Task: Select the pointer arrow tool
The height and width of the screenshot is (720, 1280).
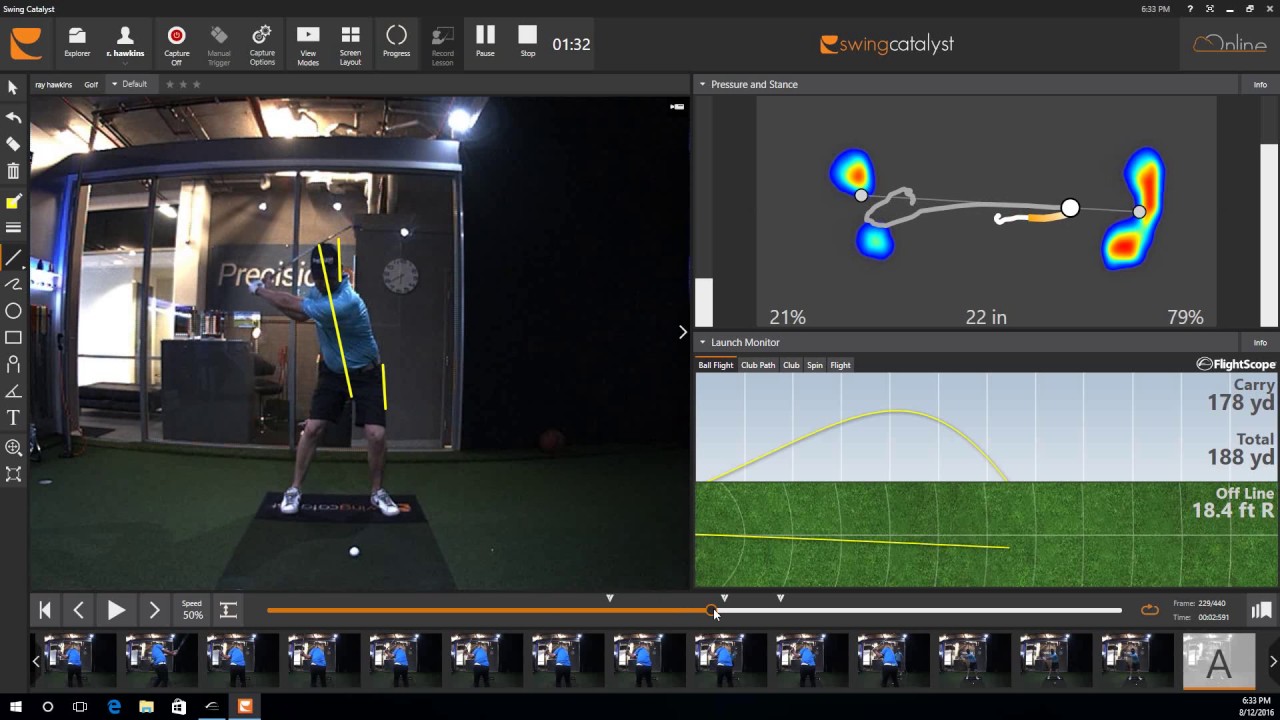Action: tap(13, 88)
